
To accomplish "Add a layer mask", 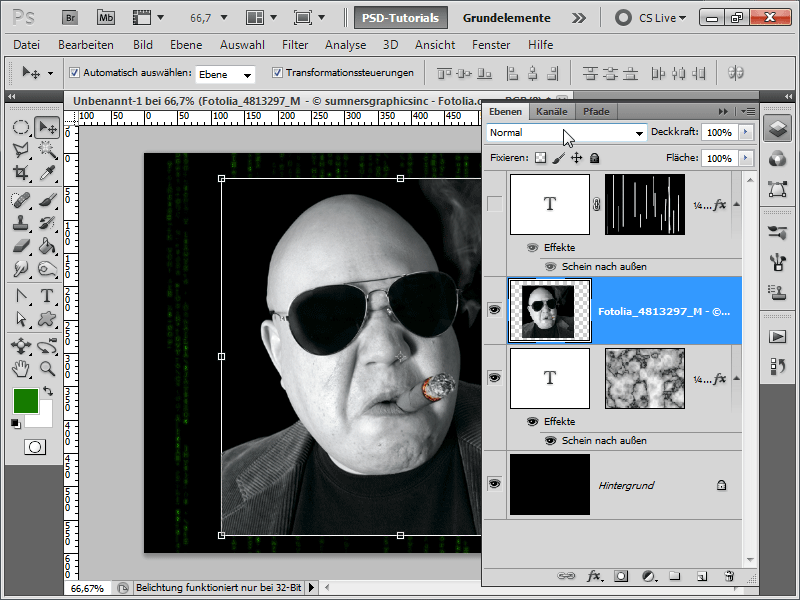I will [620, 576].
